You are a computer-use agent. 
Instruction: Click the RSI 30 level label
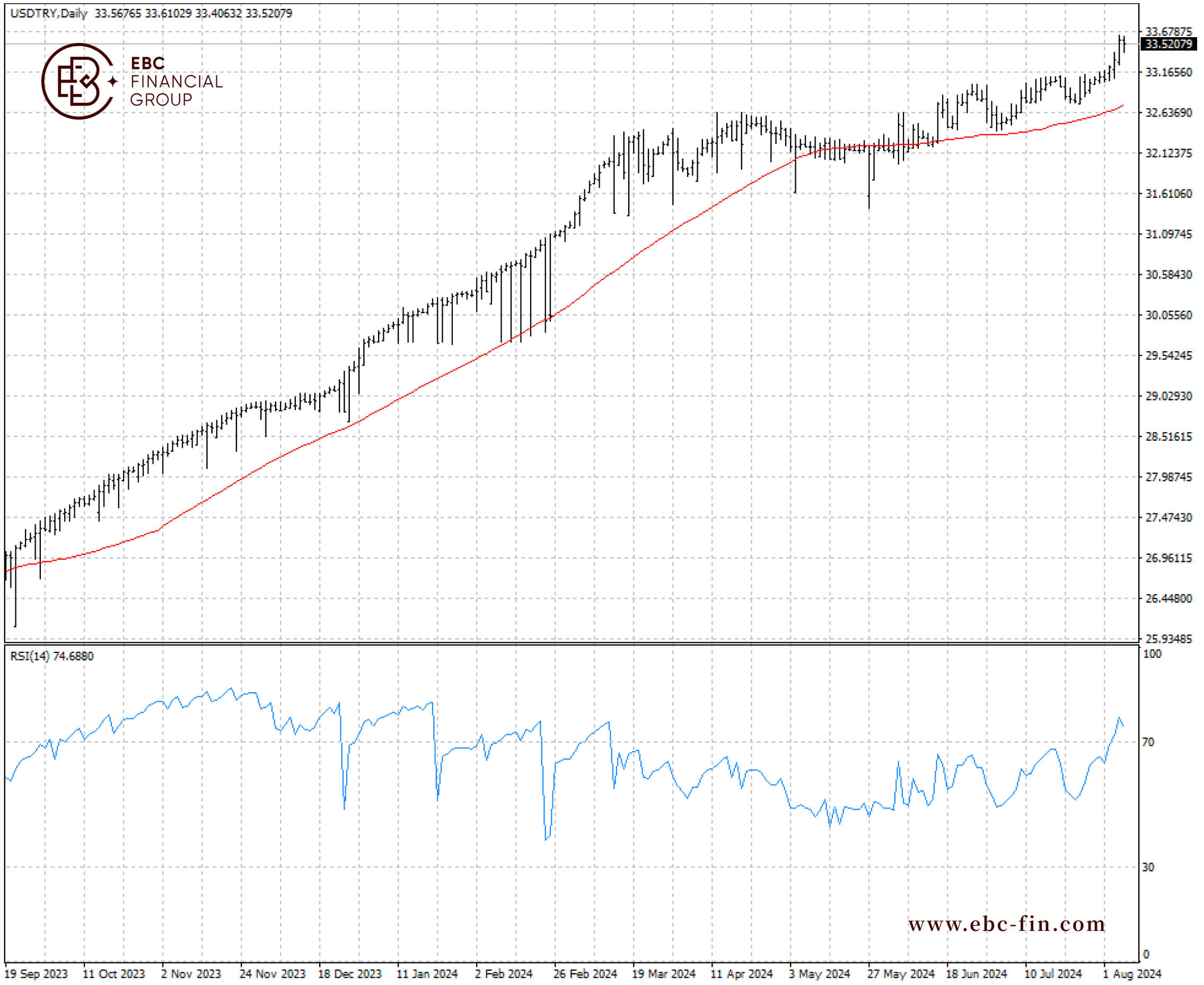pyautogui.click(x=1148, y=867)
